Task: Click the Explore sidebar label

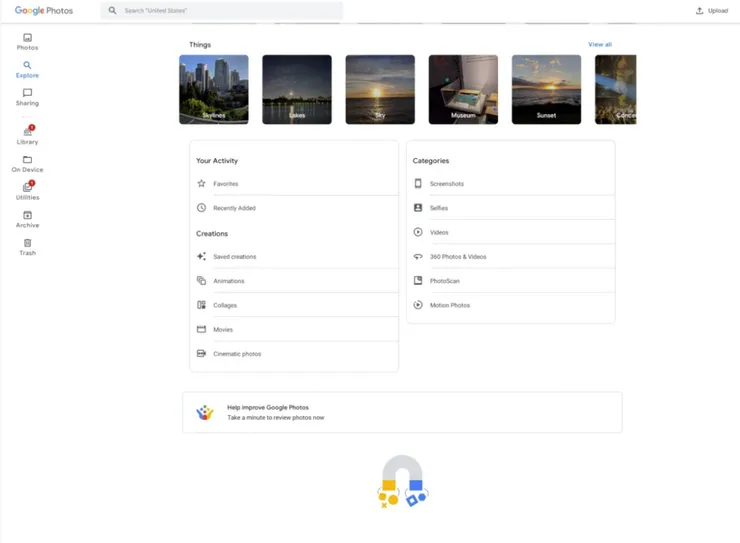Action: coord(27,75)
